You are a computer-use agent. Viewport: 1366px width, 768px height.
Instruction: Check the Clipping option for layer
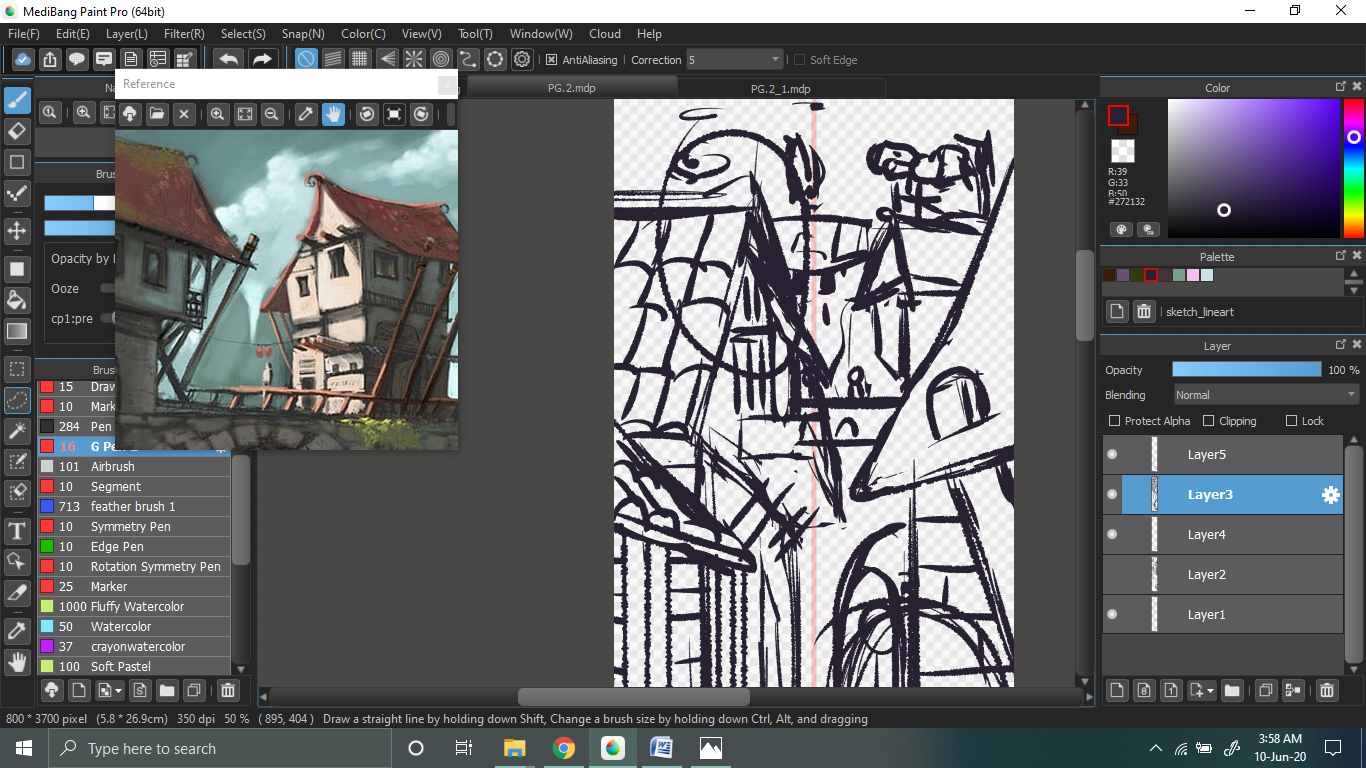1208,421
